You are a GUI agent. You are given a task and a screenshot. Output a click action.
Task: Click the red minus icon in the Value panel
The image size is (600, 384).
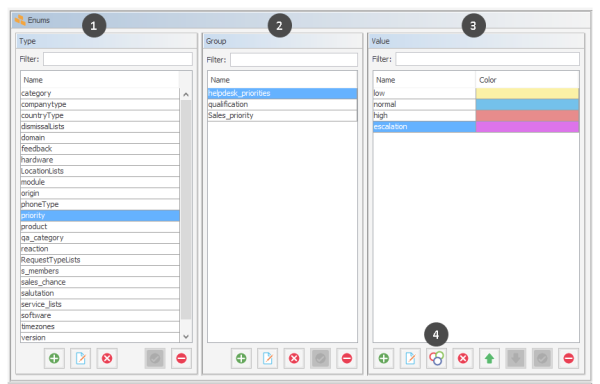(569, 358)
